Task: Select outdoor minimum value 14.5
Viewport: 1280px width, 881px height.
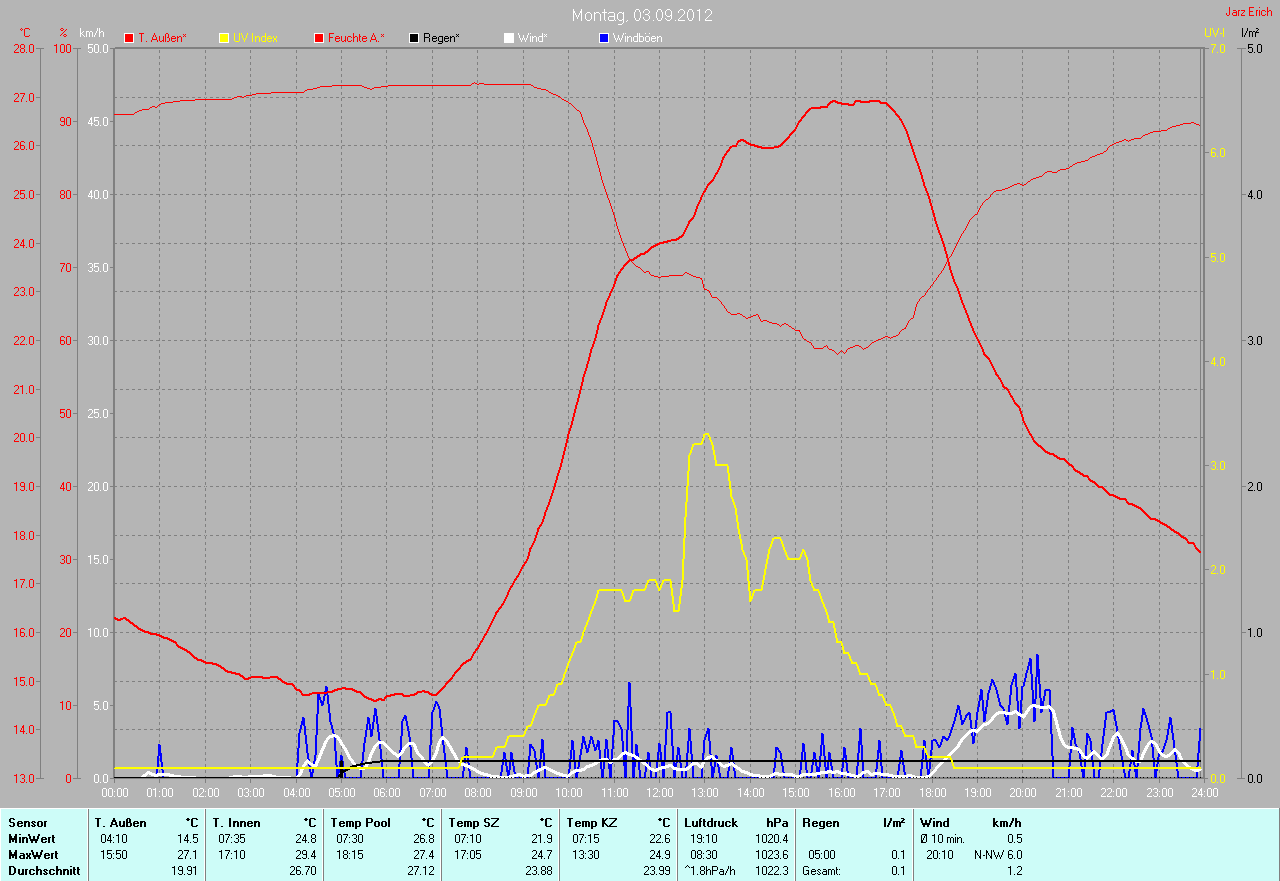Action: pos(188,839)
